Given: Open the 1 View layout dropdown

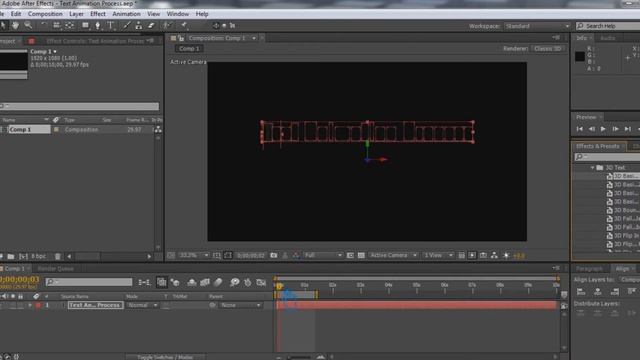Looking at the screenshot, I should 438,256.
